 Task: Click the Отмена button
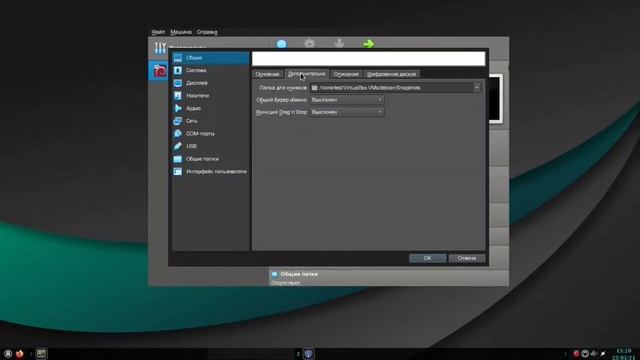pyautogui.click(x=467, y=258)
